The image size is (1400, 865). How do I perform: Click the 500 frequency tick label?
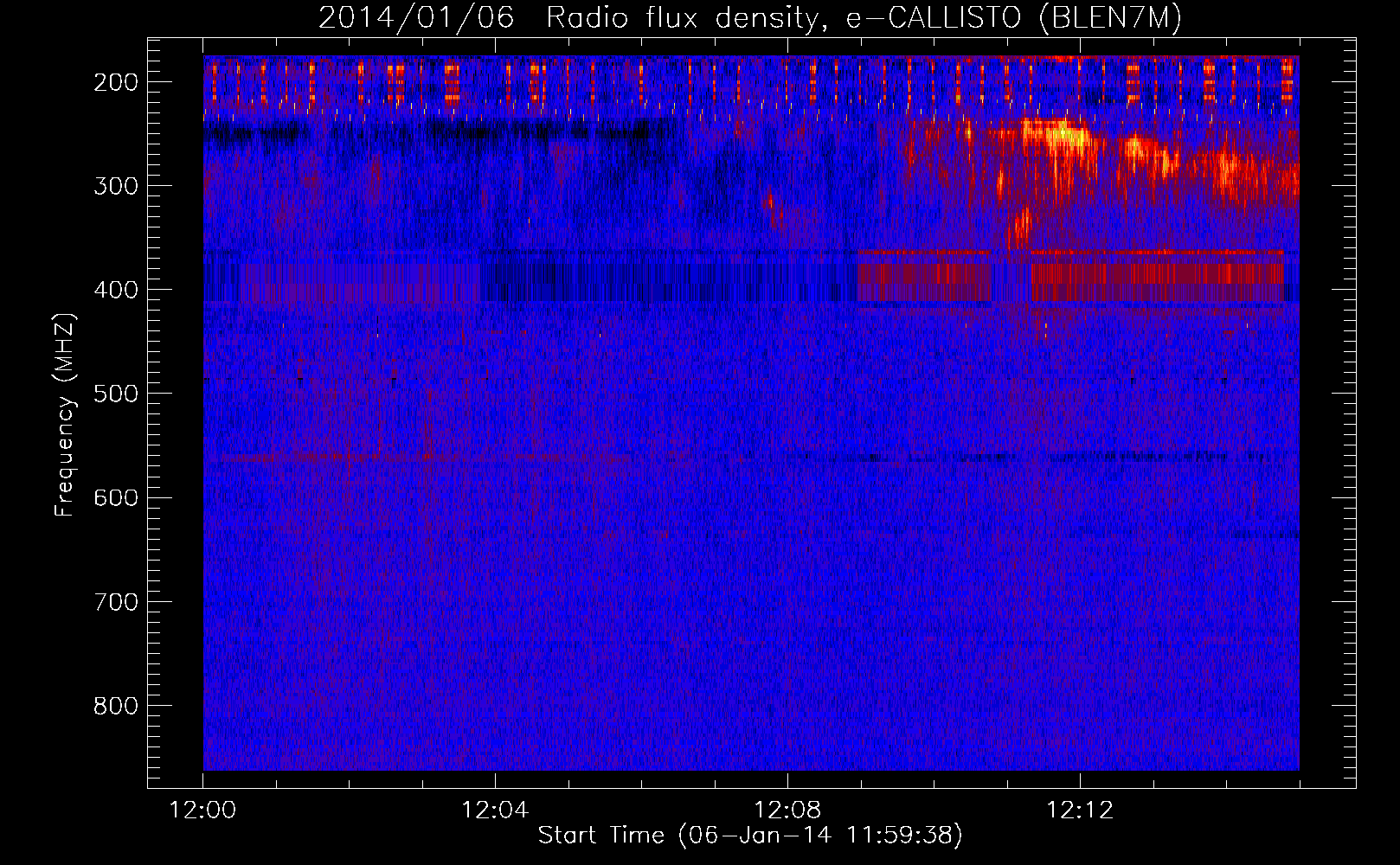click(116, 394)
